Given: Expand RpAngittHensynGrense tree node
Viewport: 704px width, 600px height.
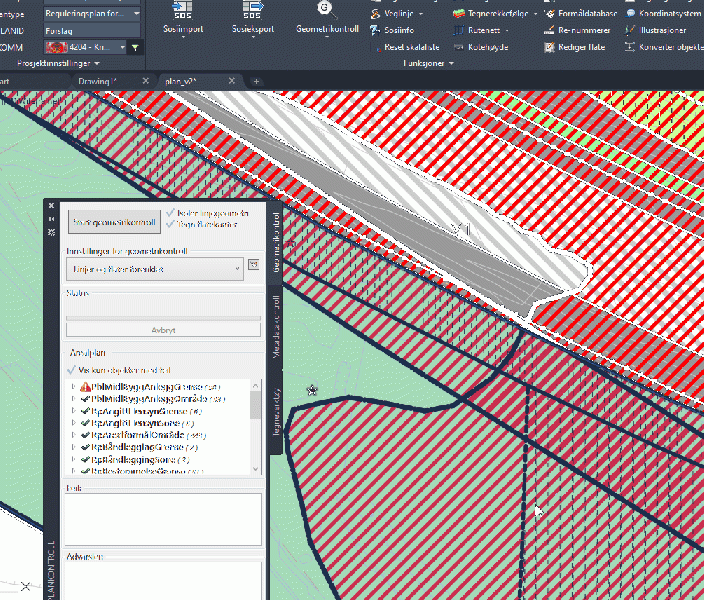Looking at the screenshot, I should click(x=73, y=410).
